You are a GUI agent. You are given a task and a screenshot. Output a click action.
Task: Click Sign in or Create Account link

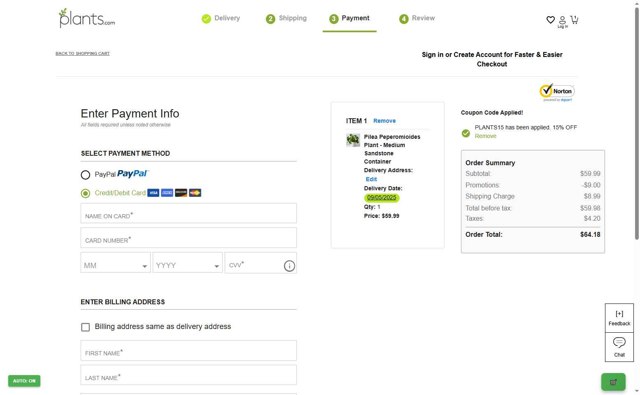492,59
